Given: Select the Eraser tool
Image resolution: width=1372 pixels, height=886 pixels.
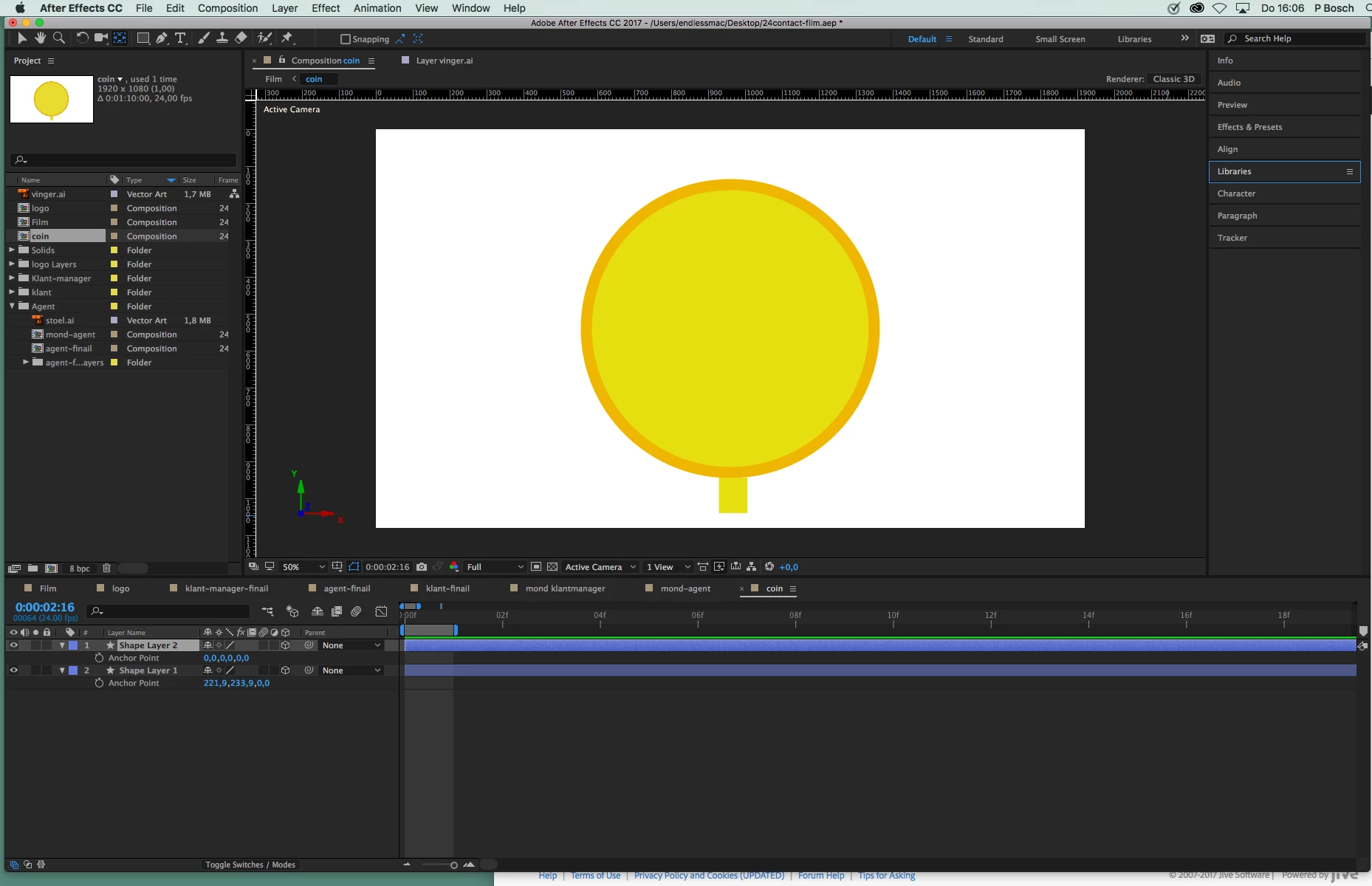Looking at the screenshot, I should (x=241, y=38).
